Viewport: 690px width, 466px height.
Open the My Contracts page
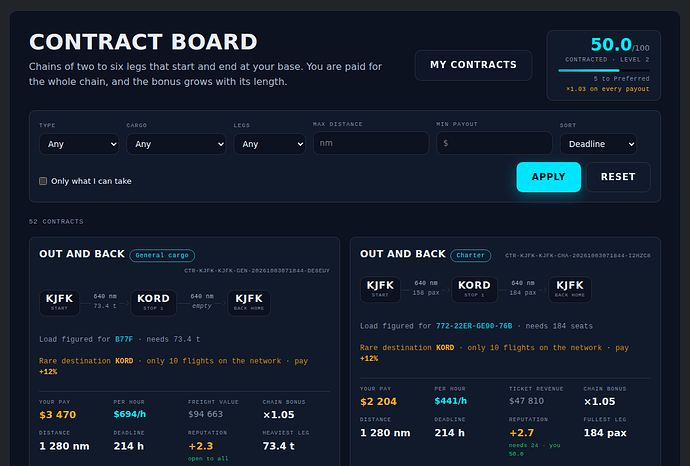[x=473, y=65]
